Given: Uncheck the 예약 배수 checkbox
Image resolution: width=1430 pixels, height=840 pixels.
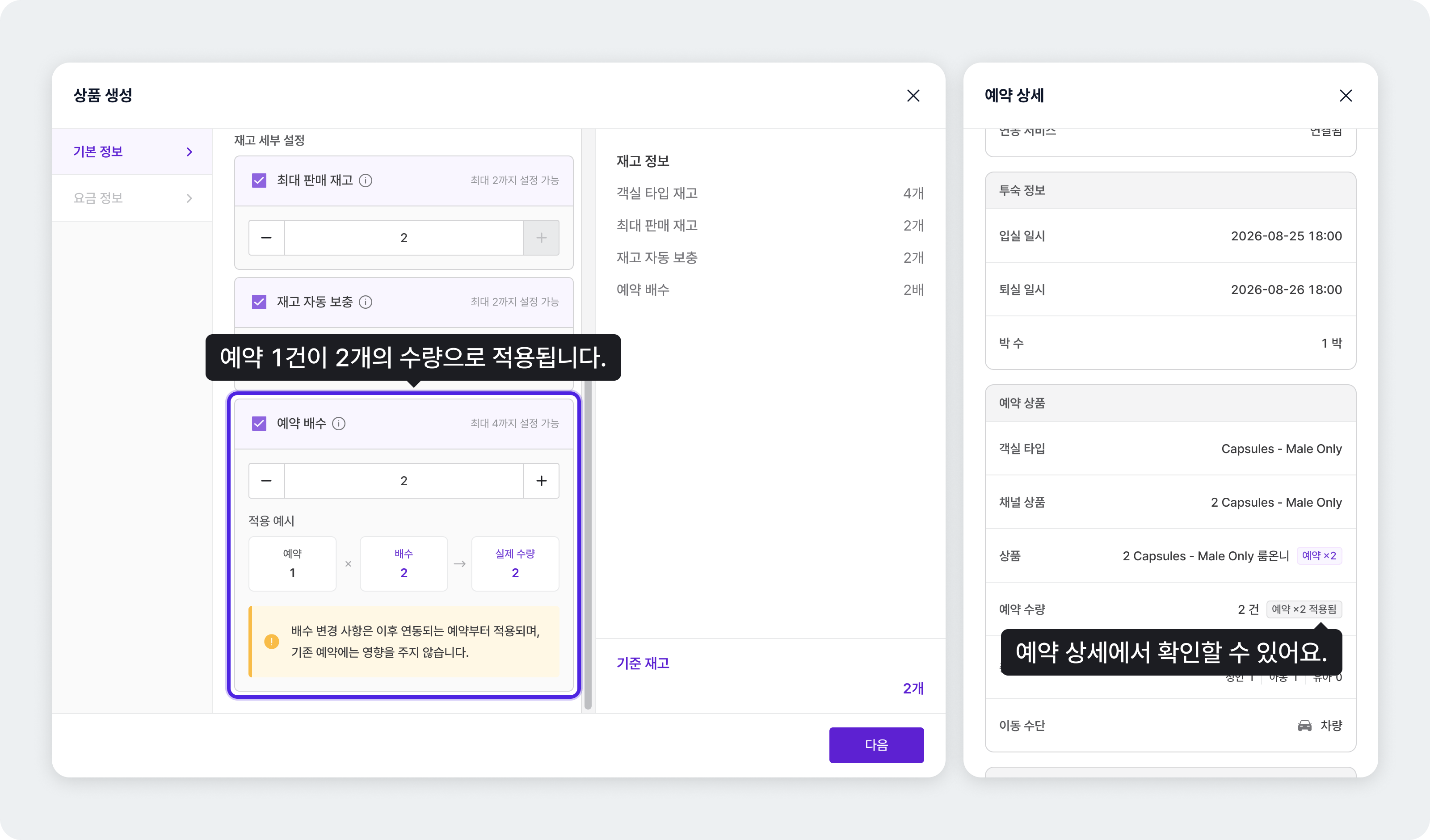Looking at the screenshot, I should tap(259, 424).
